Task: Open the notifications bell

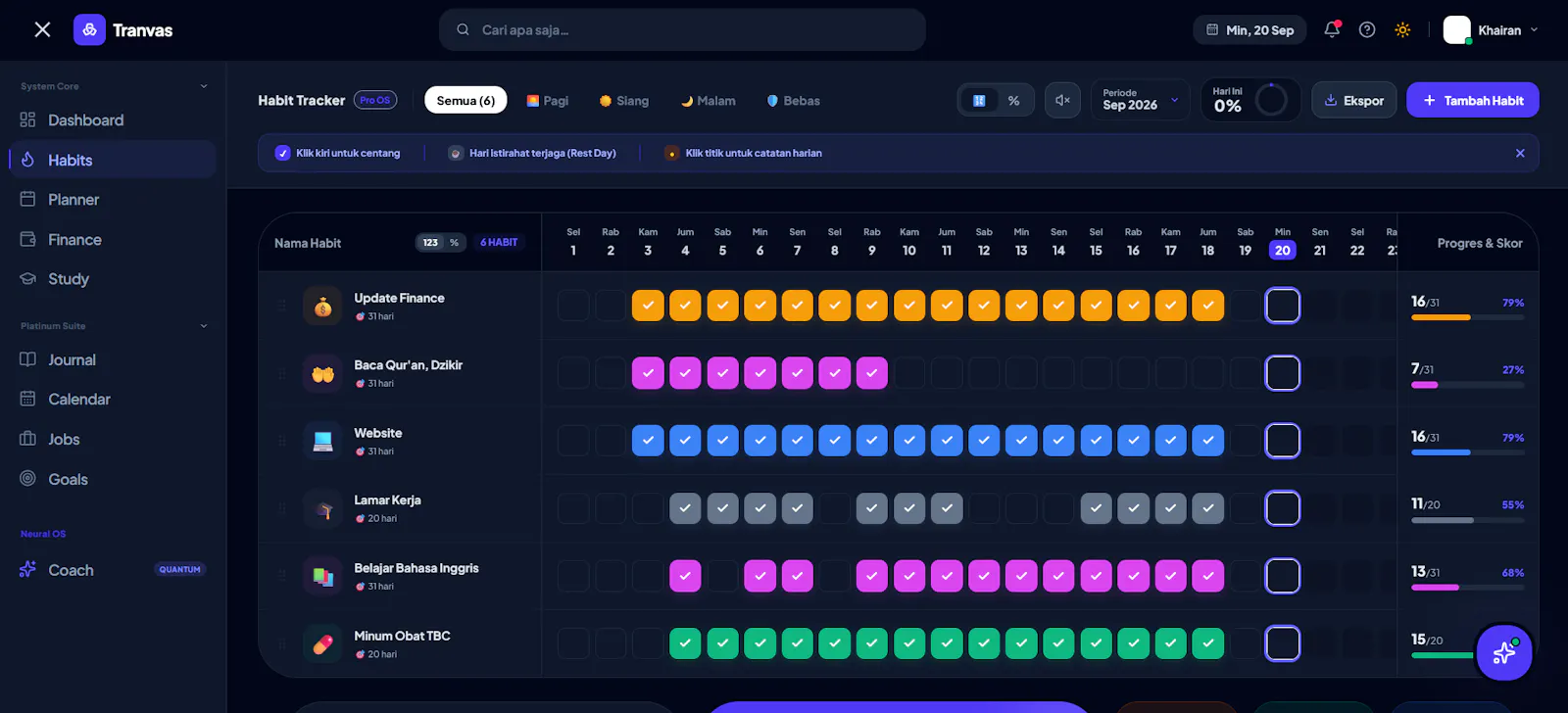Action: (x=1332, y=30)
